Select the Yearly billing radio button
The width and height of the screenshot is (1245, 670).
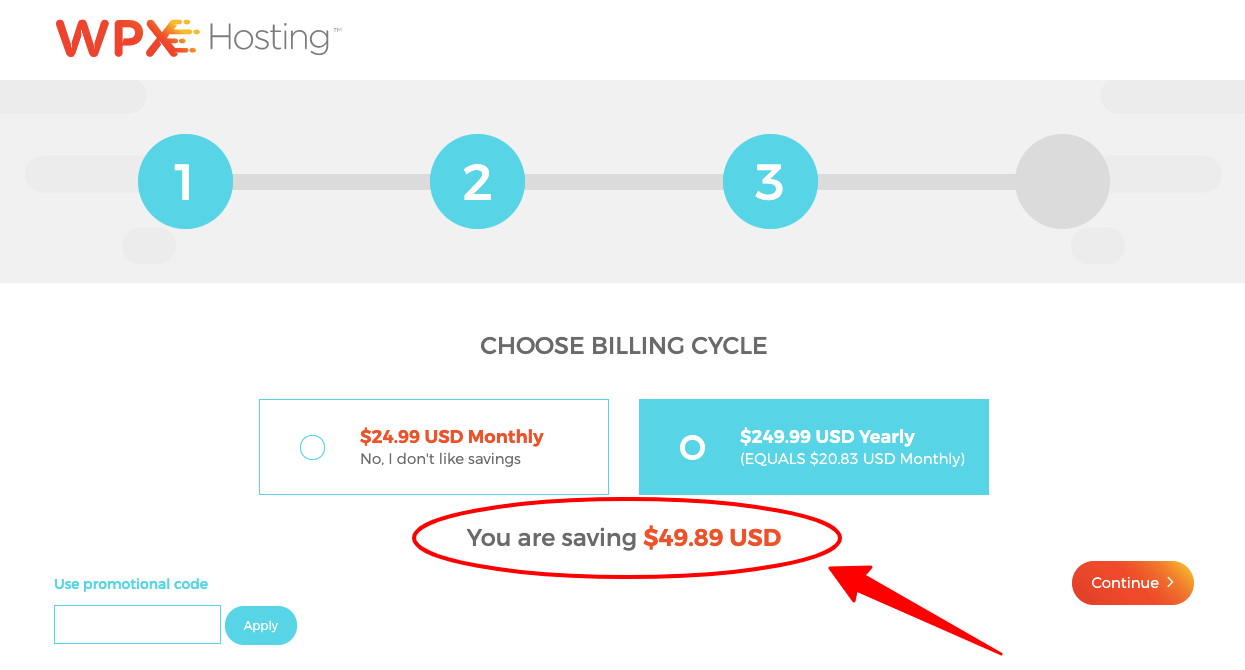(692, 447)
